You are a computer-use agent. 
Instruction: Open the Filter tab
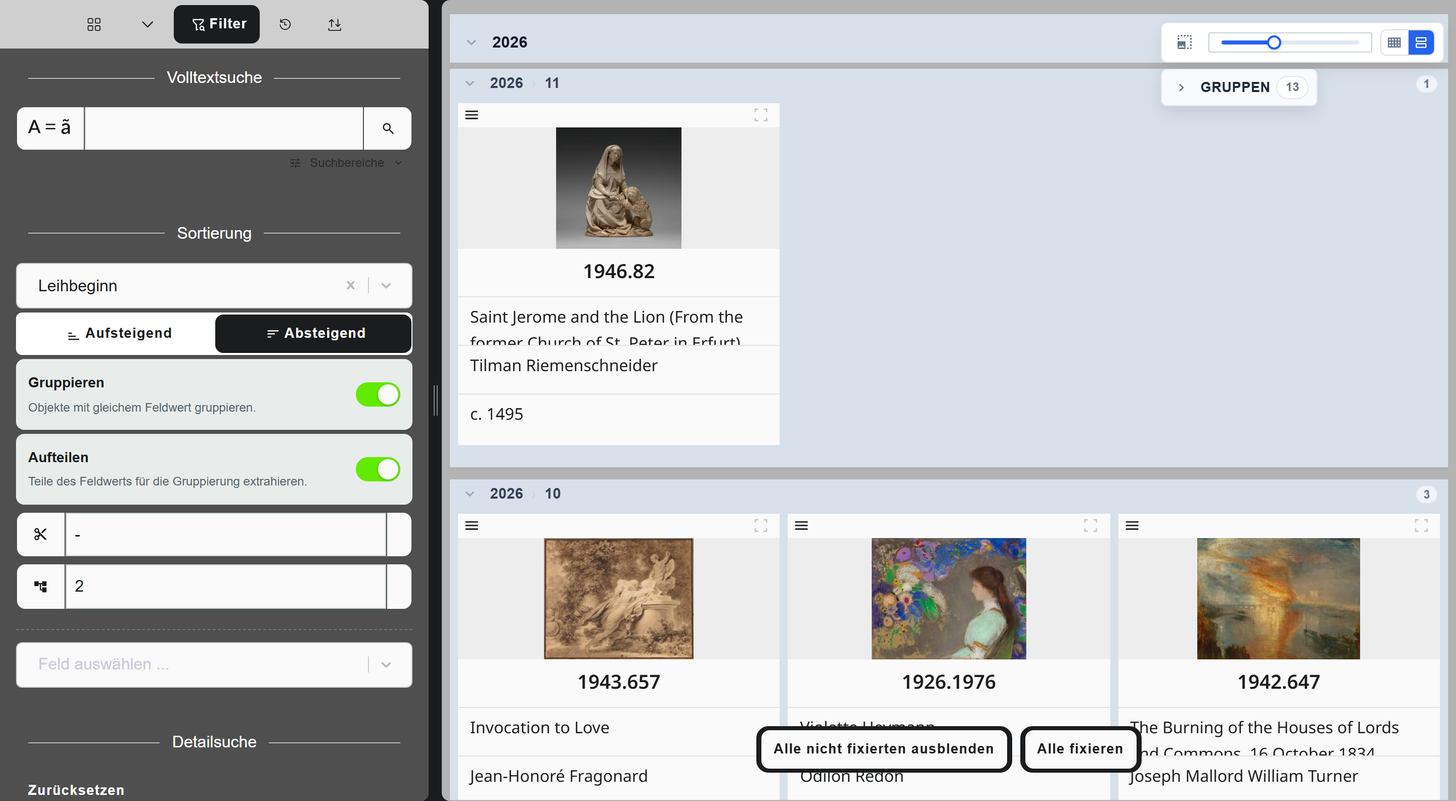click(217, 24)
